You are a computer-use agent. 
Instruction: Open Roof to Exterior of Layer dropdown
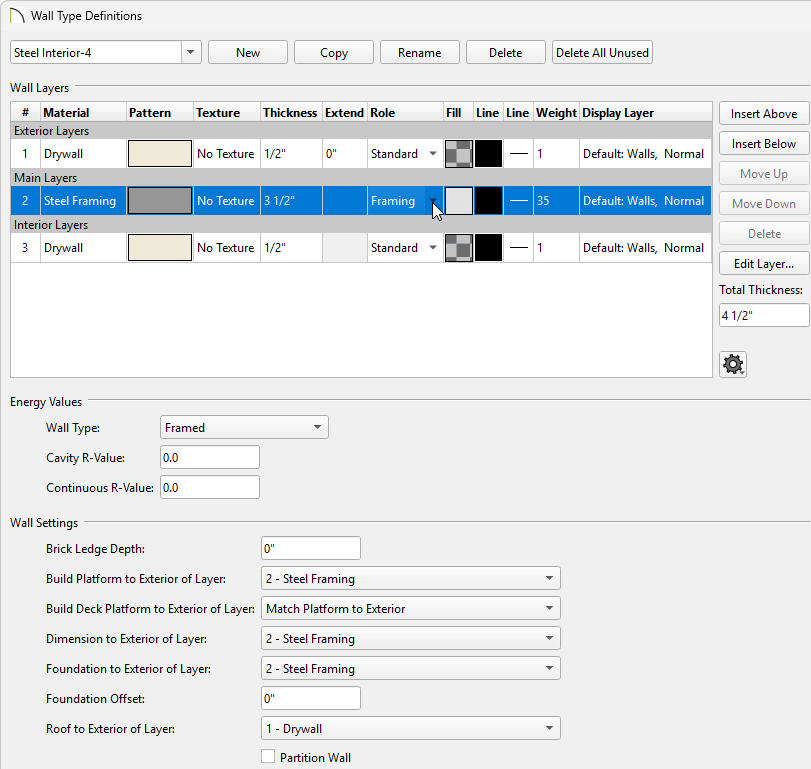[x=411, y=728]
